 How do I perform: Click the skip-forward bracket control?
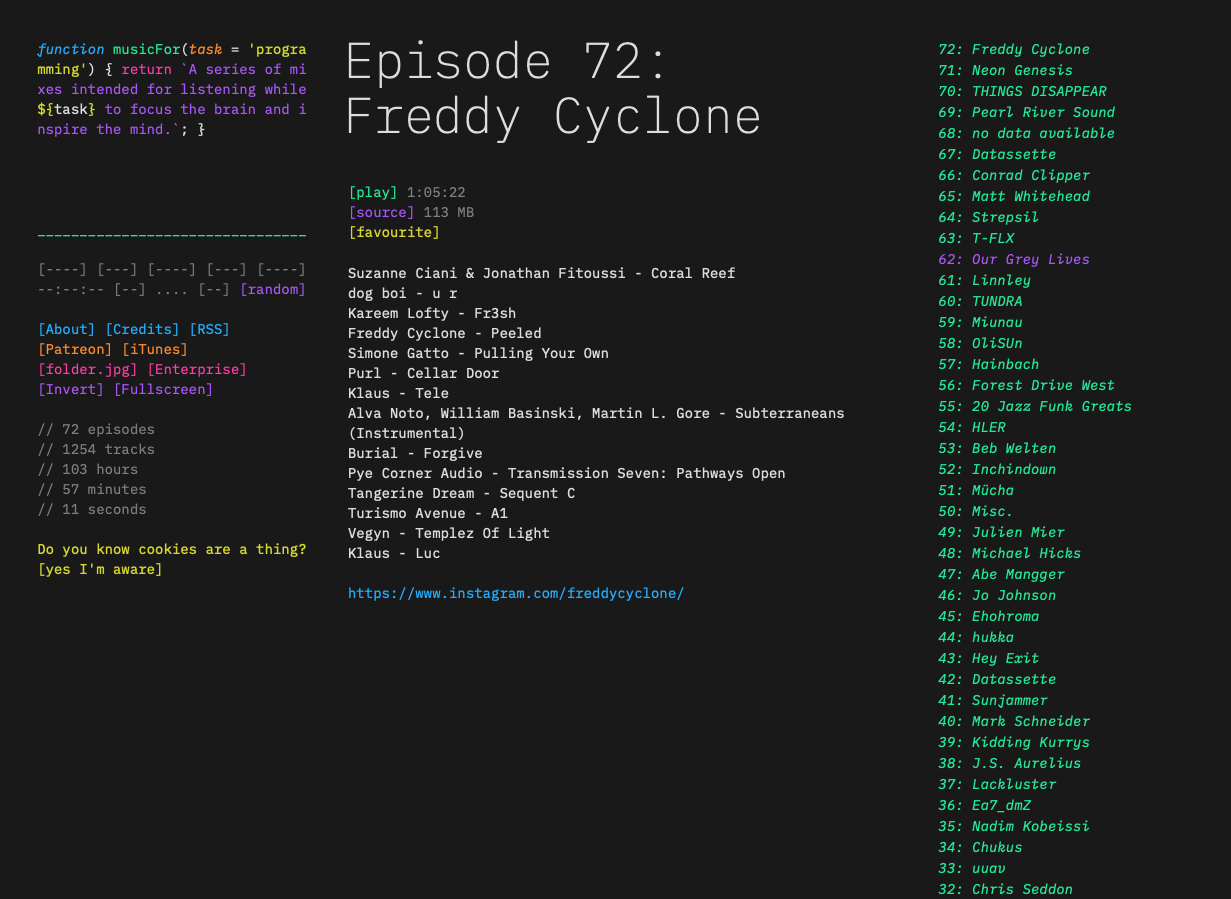pos(221,289)
